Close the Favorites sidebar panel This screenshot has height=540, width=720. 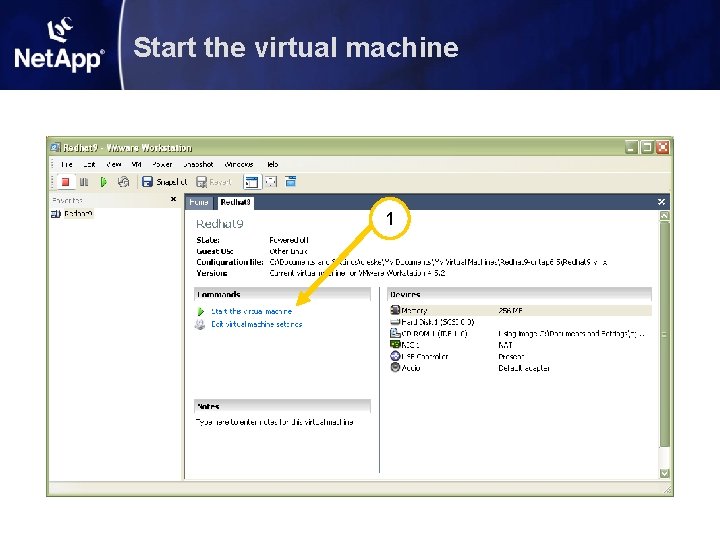pos(173,199)
